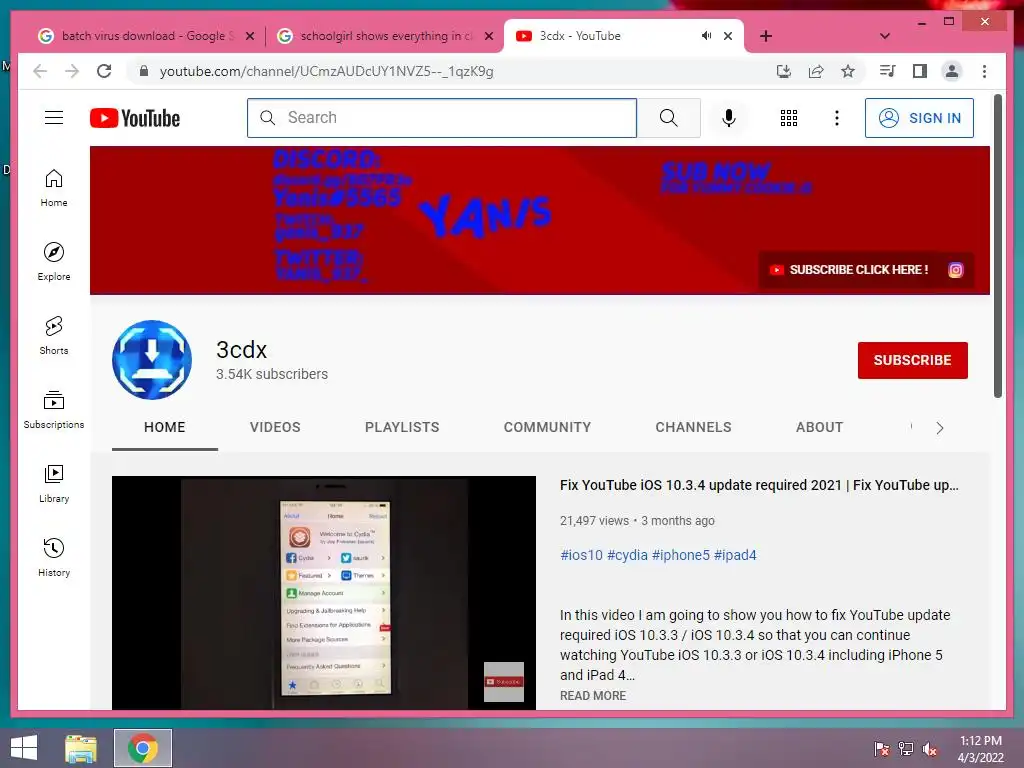The image size is (1024, 768).
Task: Click the 3cdx channel avatar
Action: click(x=152, y=360)
